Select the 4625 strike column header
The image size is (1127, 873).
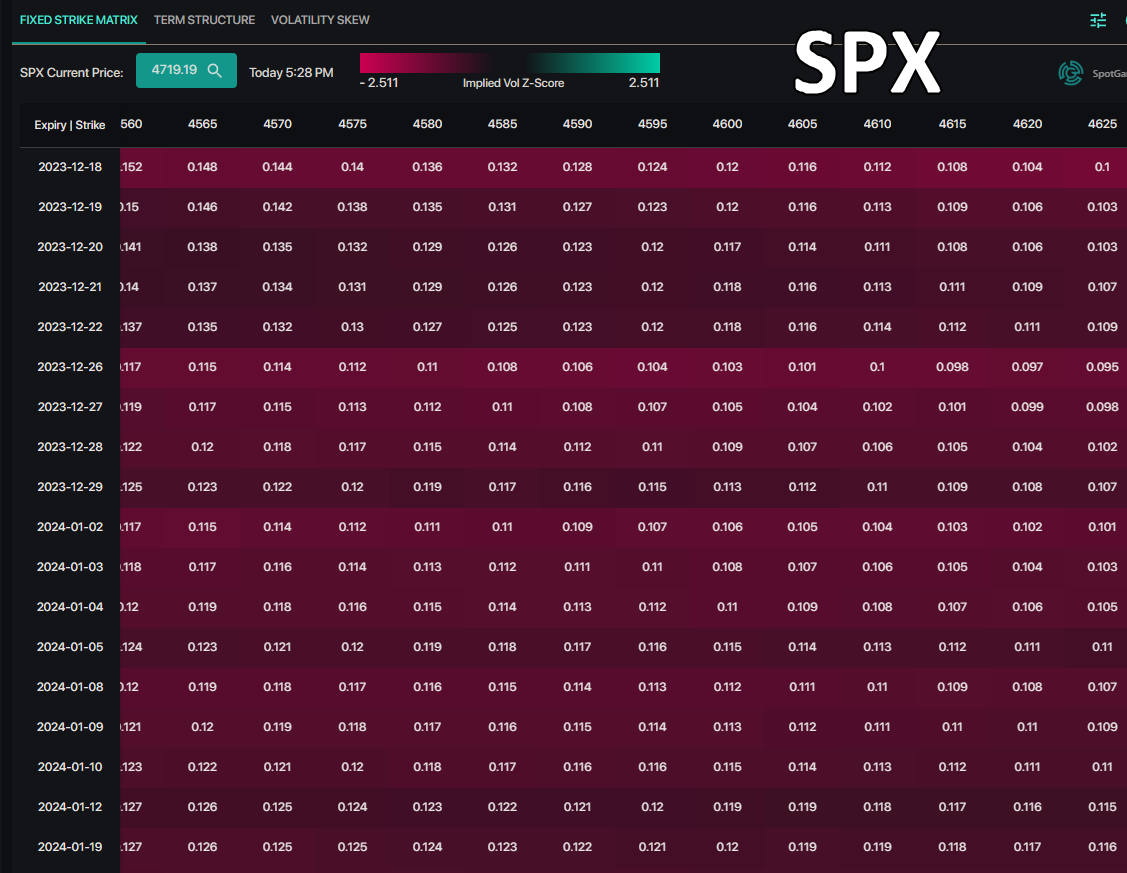tap(1102, 124)
